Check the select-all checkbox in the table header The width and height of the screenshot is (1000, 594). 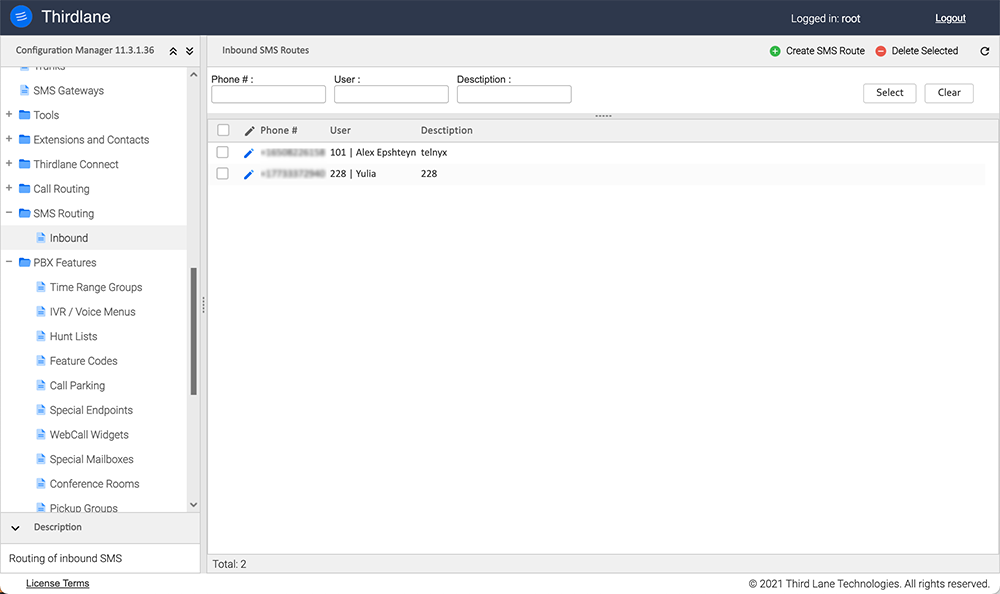coord(223,130)
